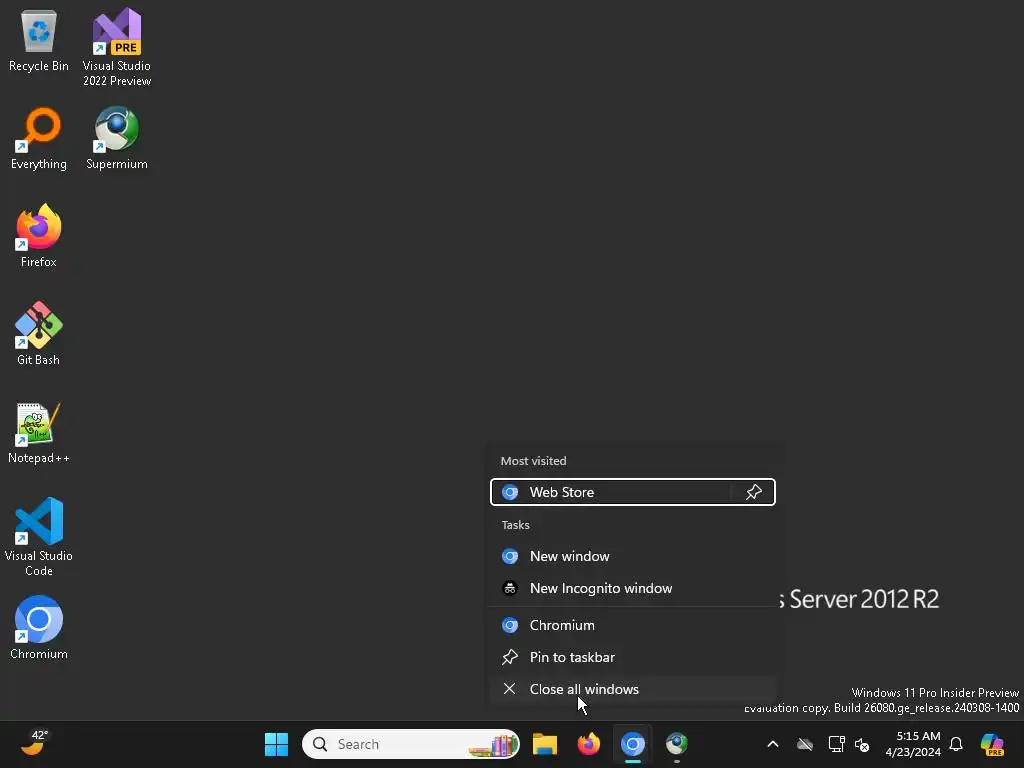
Task: Open Firefox from the taskbar
Action: pyautogui.click(x=588, y=744)
